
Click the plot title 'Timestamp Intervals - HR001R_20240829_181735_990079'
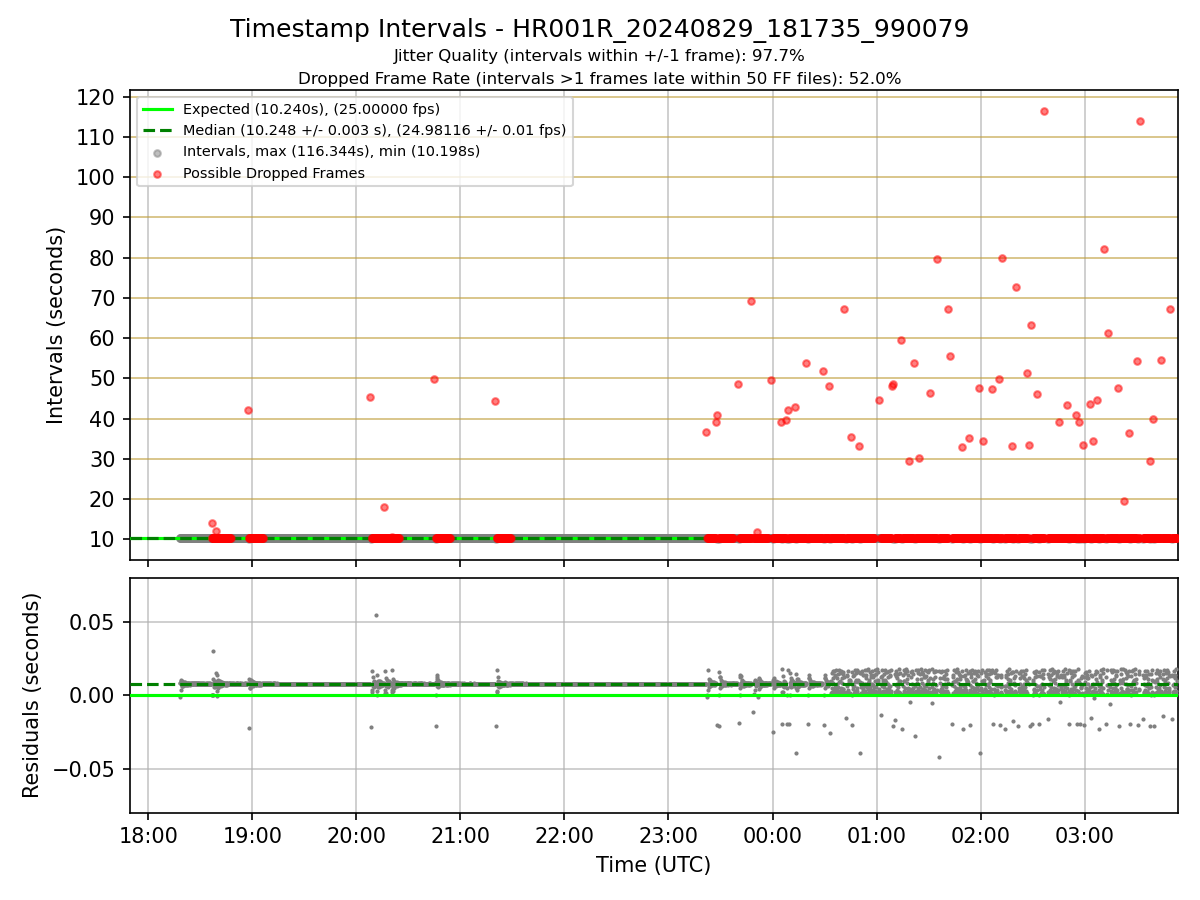pos(599,29)
